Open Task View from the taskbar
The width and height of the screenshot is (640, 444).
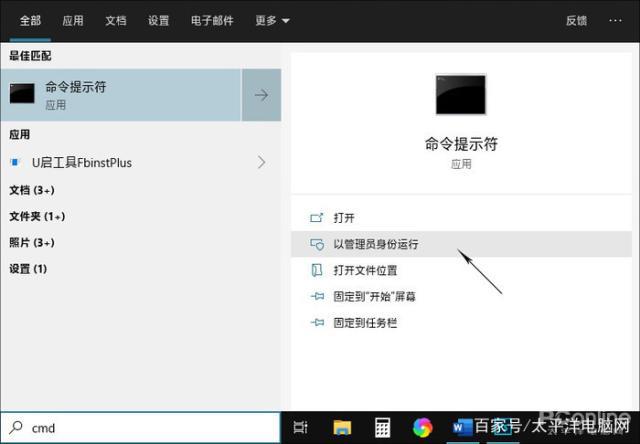click(x=299, y=428)
